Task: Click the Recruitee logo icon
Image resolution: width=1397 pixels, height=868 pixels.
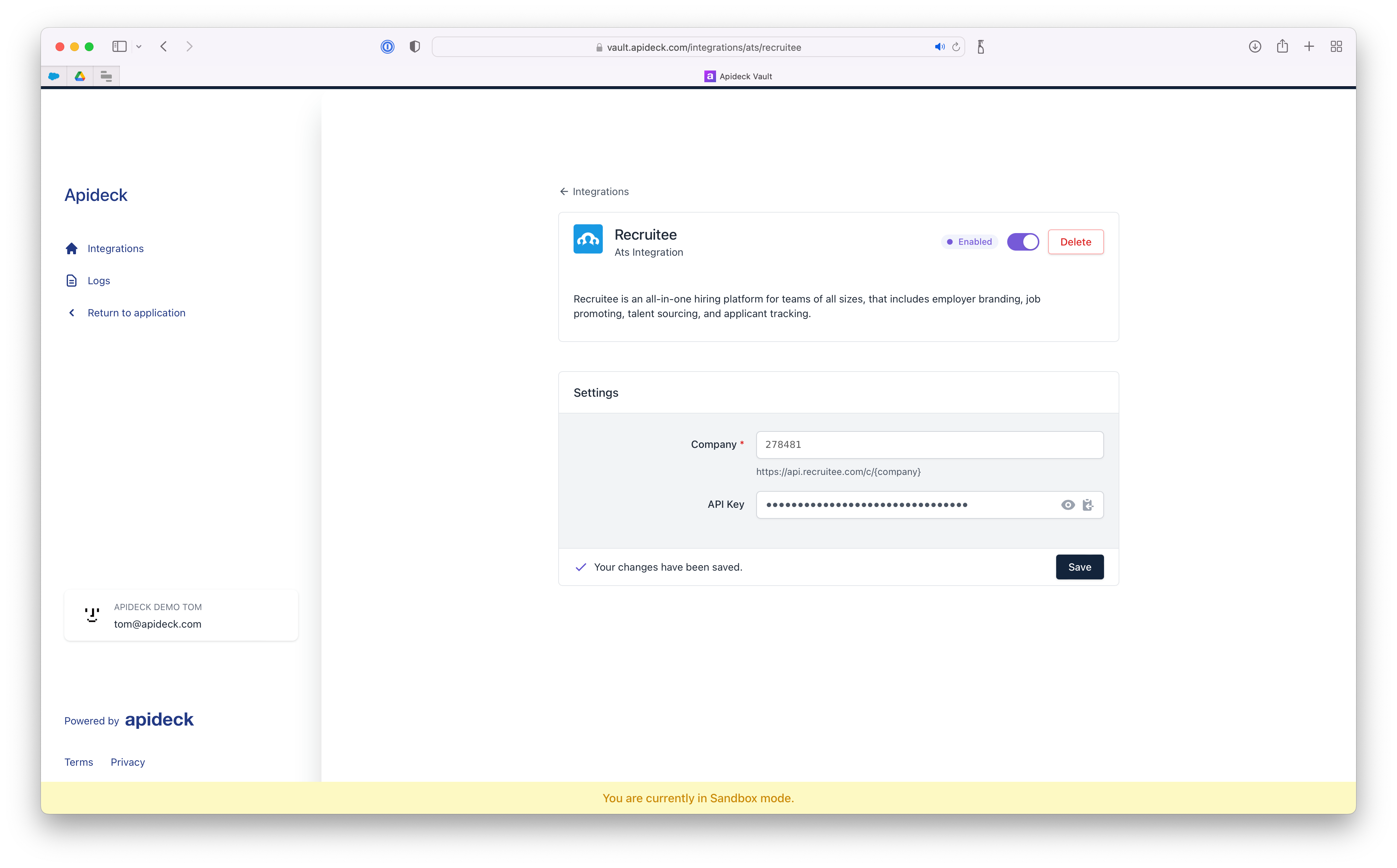Action: (588, 239)
